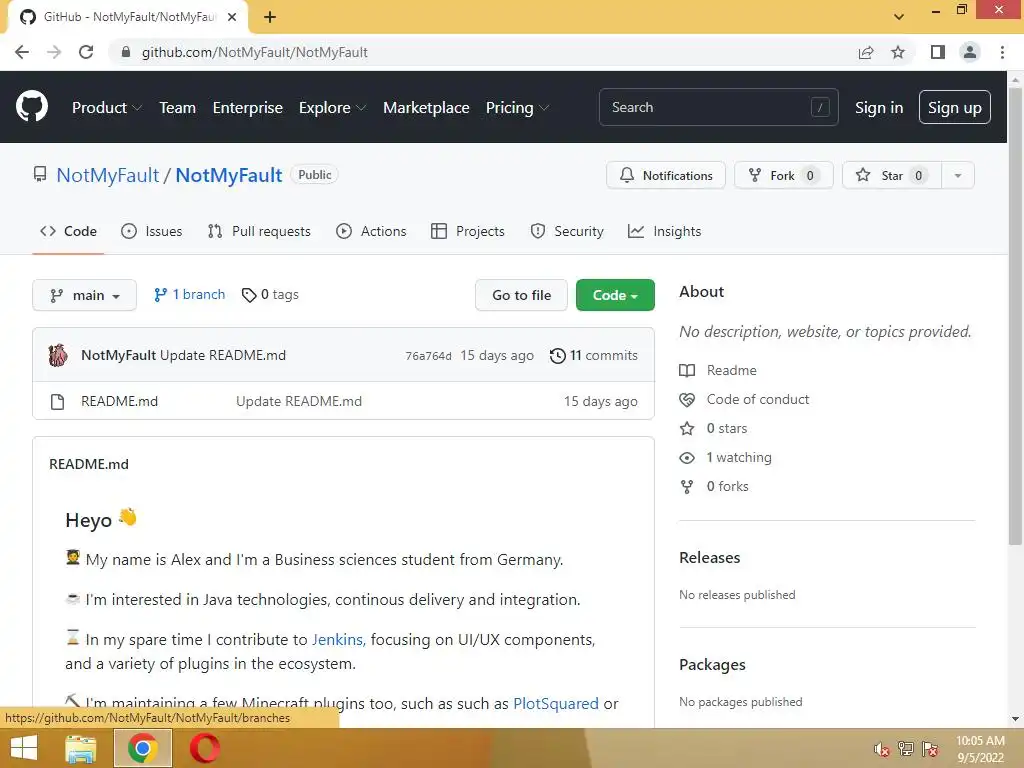Click Sign in

[x=879, y=108]
